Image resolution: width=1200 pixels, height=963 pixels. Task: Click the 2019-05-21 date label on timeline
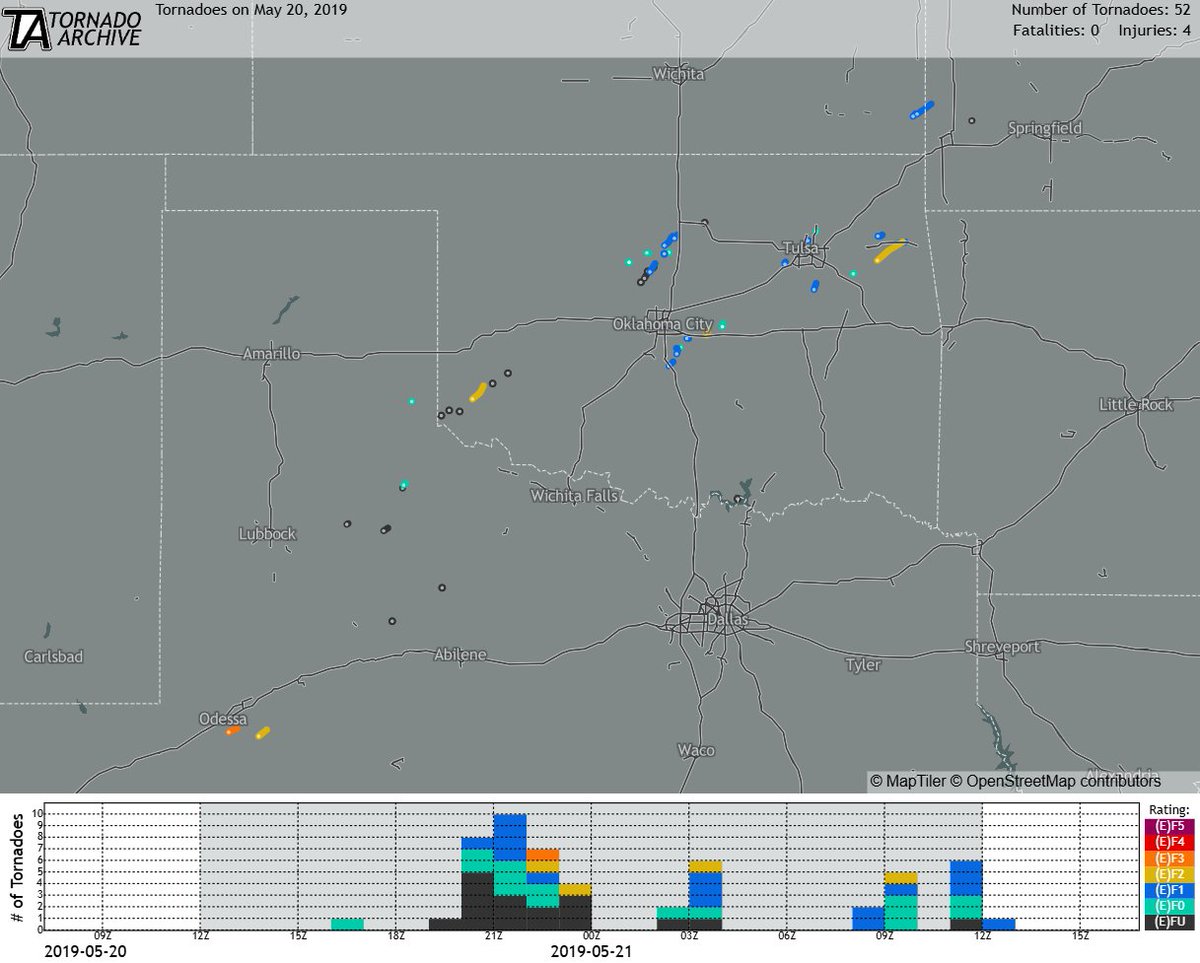[592, 952]
